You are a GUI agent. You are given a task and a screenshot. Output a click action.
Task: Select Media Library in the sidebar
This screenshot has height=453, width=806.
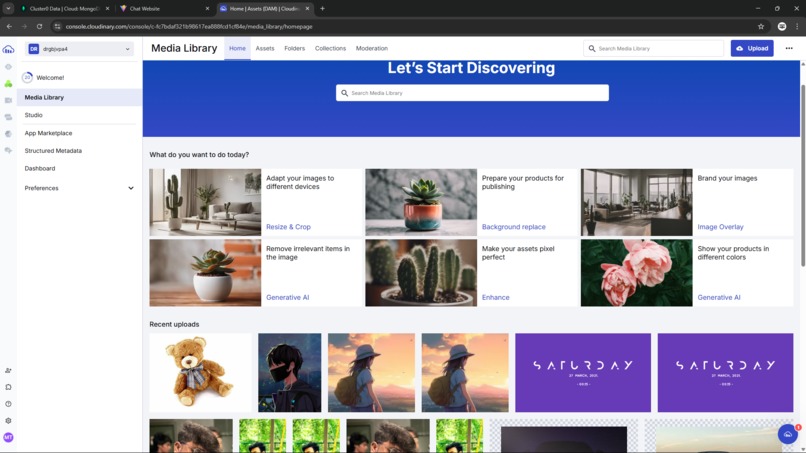pyautogui.click(x=79, y=97)
